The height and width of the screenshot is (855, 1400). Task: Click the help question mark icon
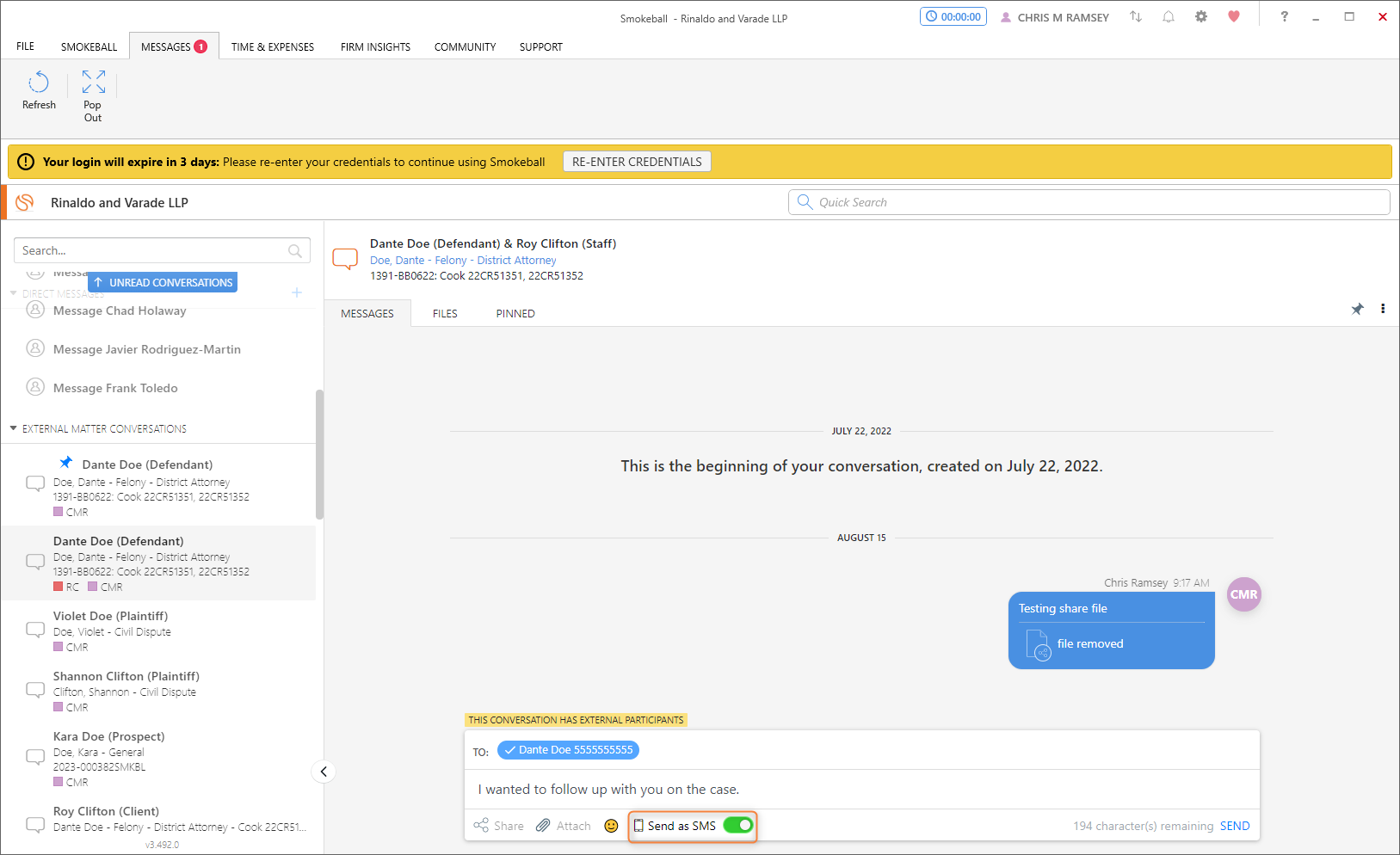coord(1284,16)
